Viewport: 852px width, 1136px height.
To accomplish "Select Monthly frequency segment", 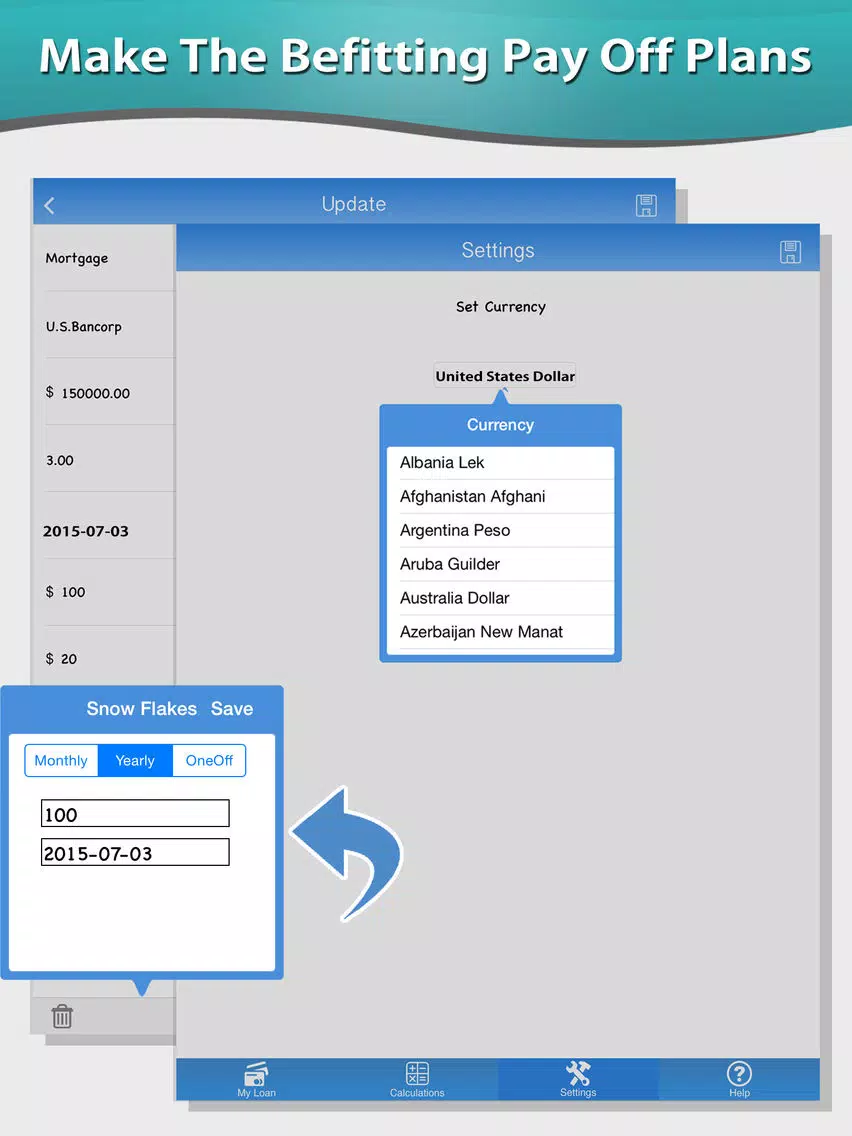I will coord(62,761).
